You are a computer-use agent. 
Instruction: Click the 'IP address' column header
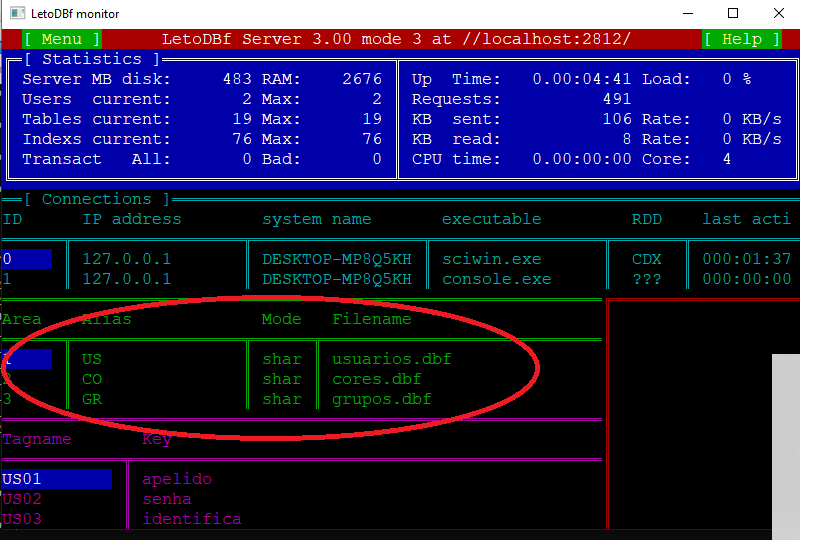click(x=132, y=219)
